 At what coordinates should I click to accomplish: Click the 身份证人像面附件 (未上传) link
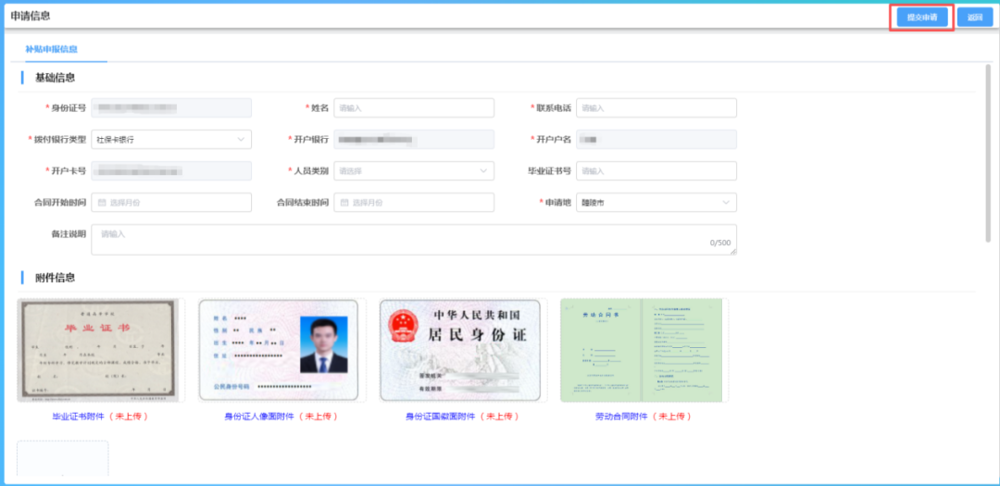281,416
